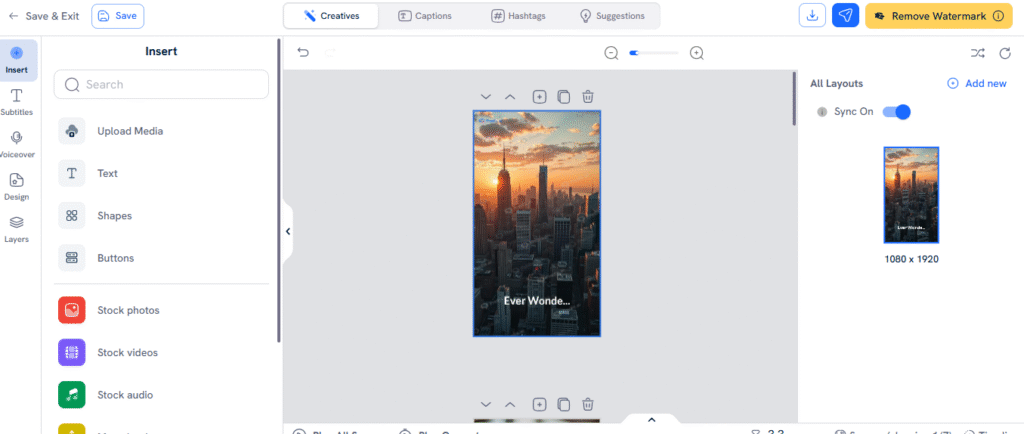Open the Subtitles sidebar panel
Viewport: 1024px width, 434px height.
click(x=16, y=102)
